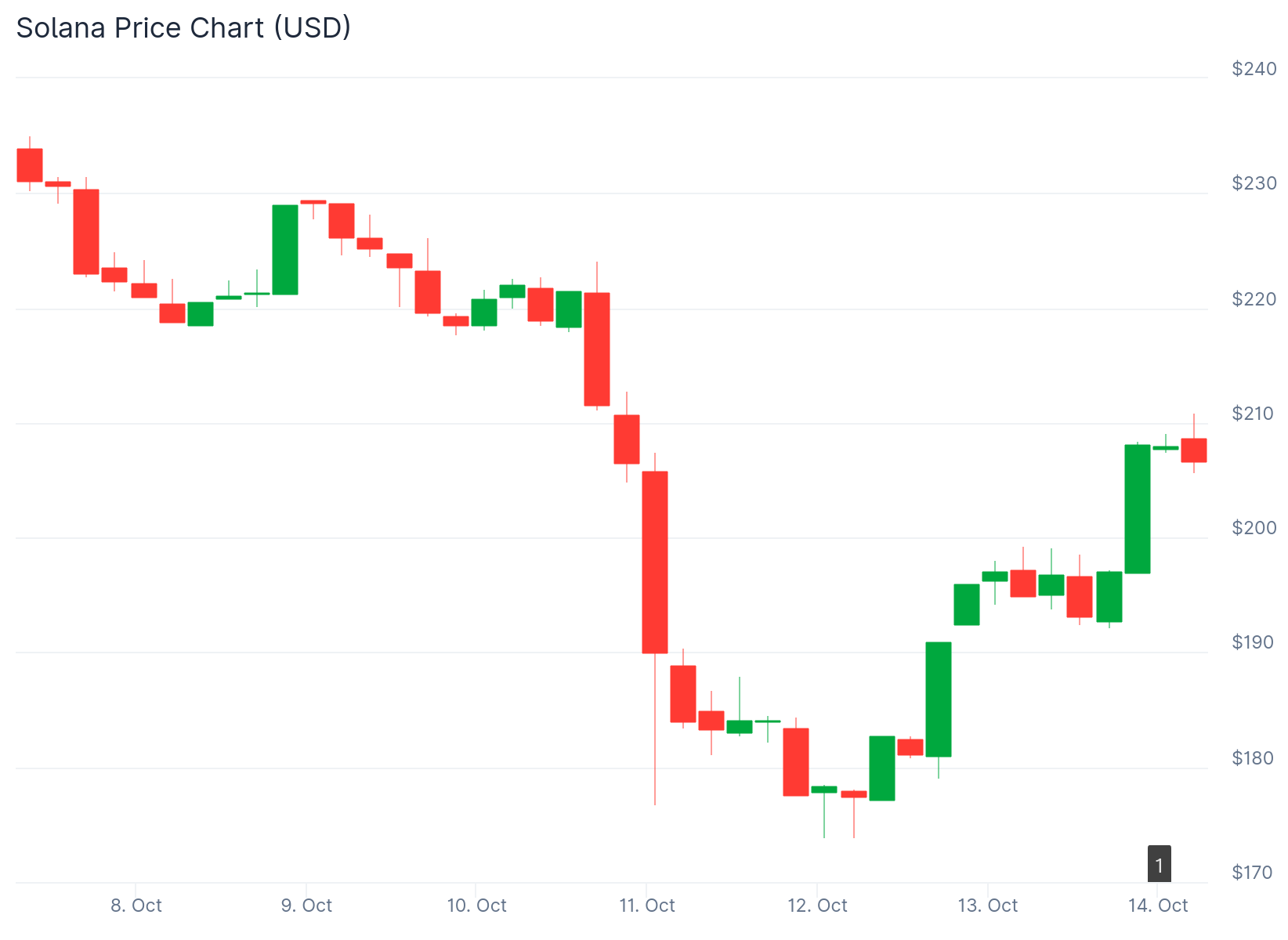
Task: Click the $220 price axis label
Action: [x=1254, y=298]
